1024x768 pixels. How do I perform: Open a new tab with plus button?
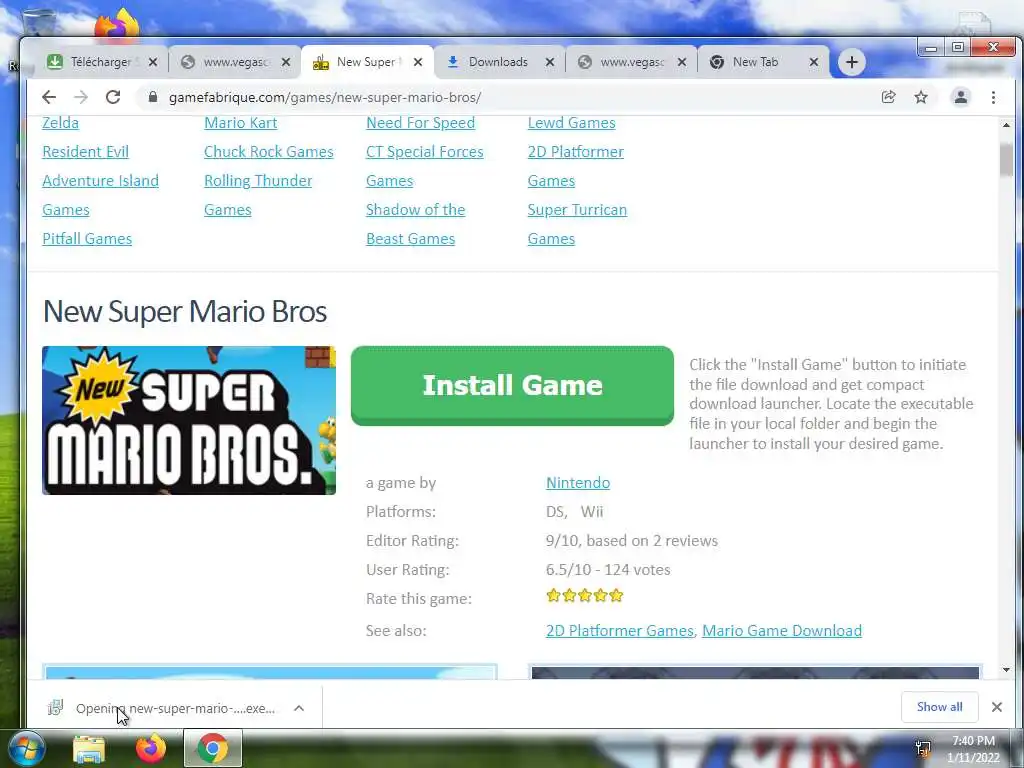tap(852, 62)
